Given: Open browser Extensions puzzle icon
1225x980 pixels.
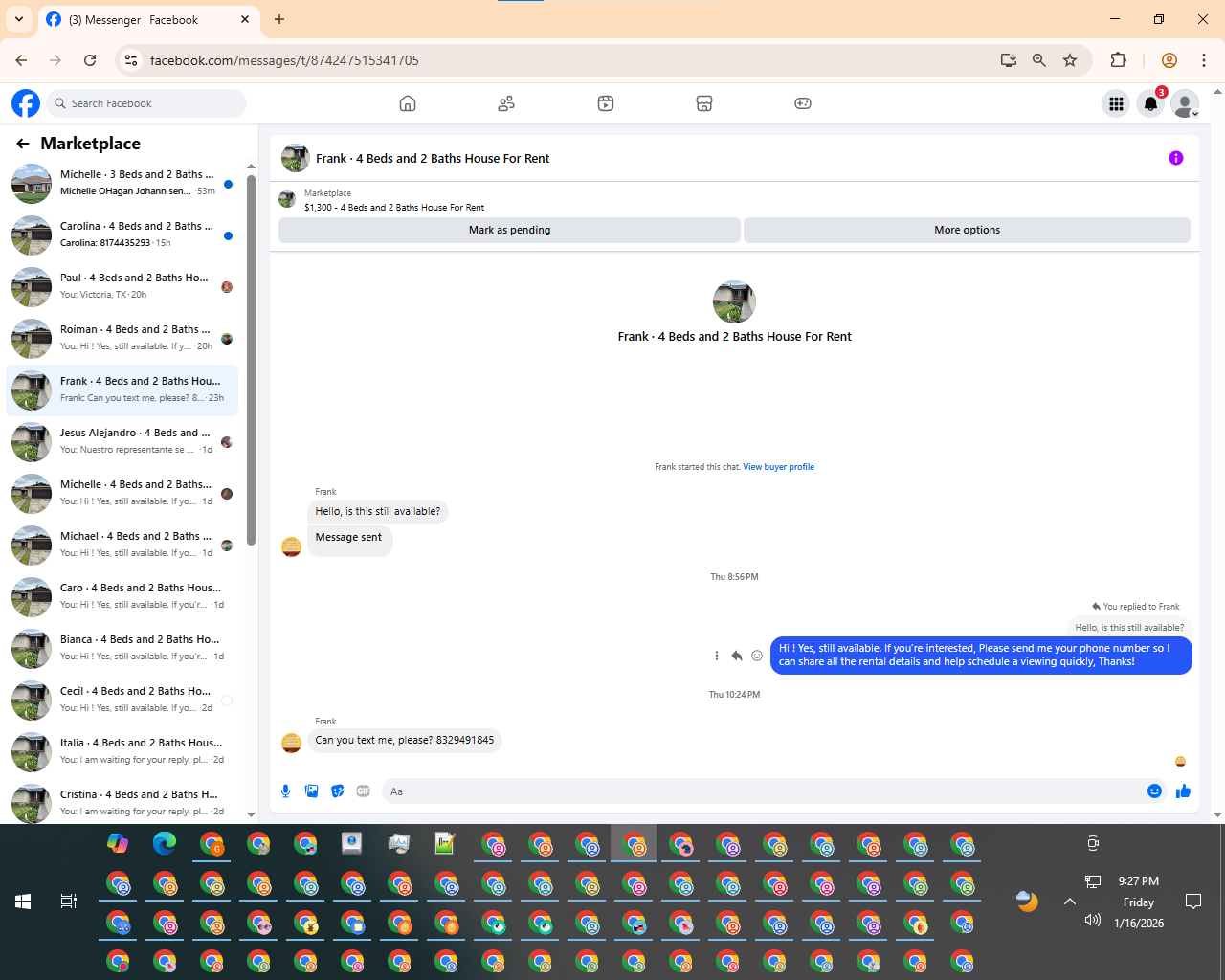Looking at the screenshot, I should (x=1118, y=60).
